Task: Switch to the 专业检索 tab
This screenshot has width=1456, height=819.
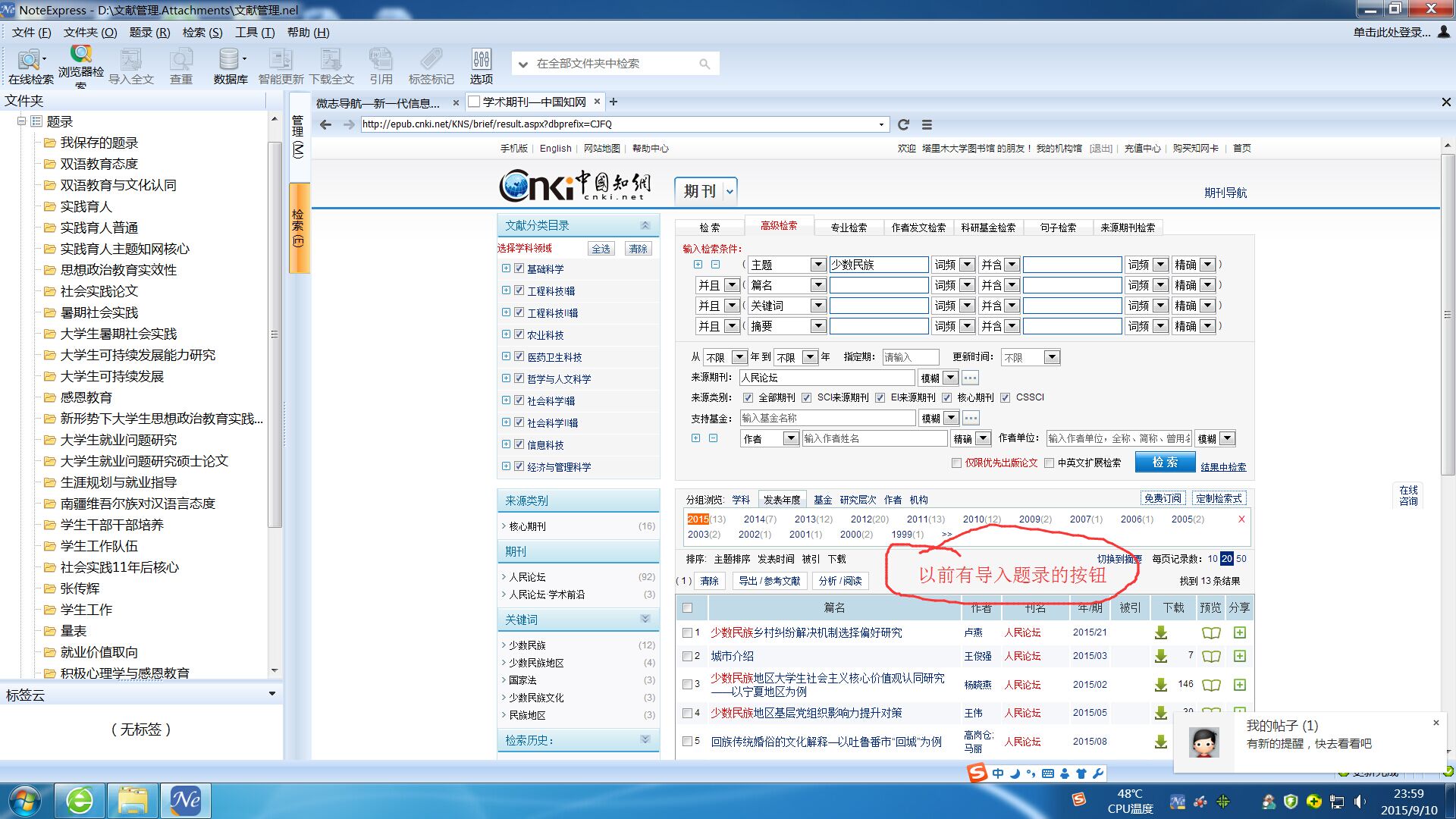Action: pyautogui.click(x=849, y=227)
